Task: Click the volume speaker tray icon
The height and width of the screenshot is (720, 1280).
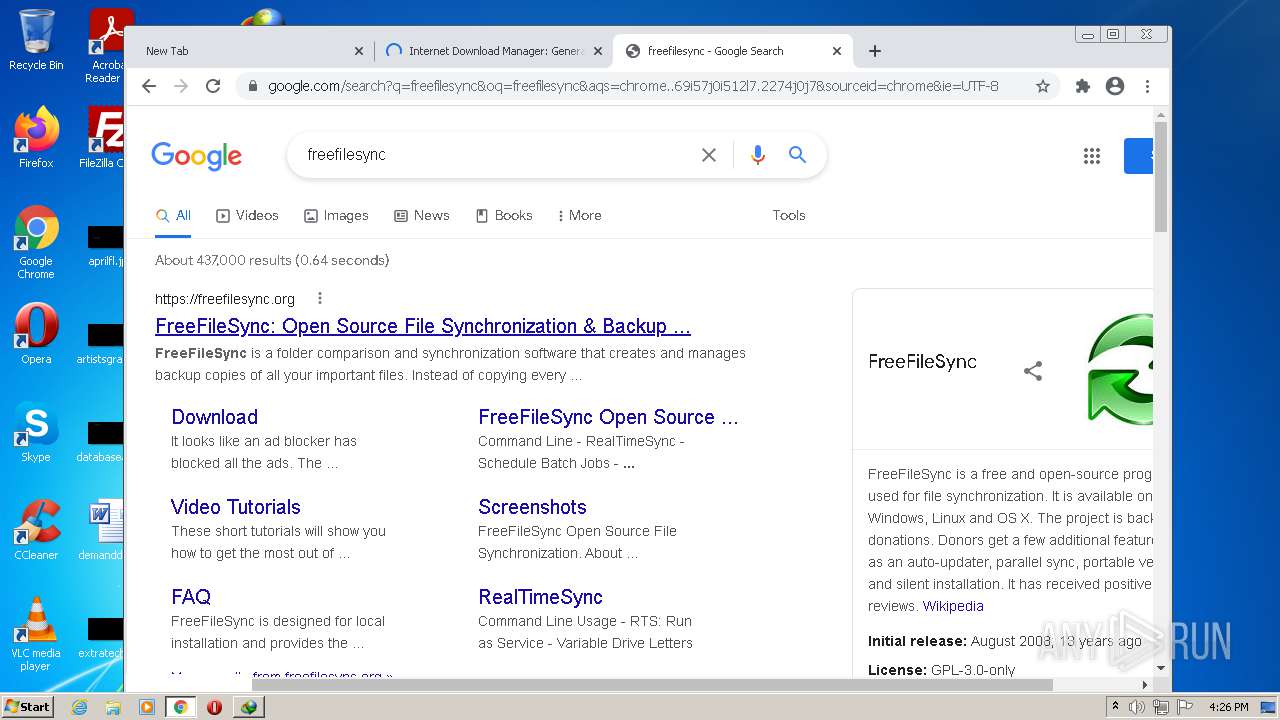Action: click(x=1137, y=707)
